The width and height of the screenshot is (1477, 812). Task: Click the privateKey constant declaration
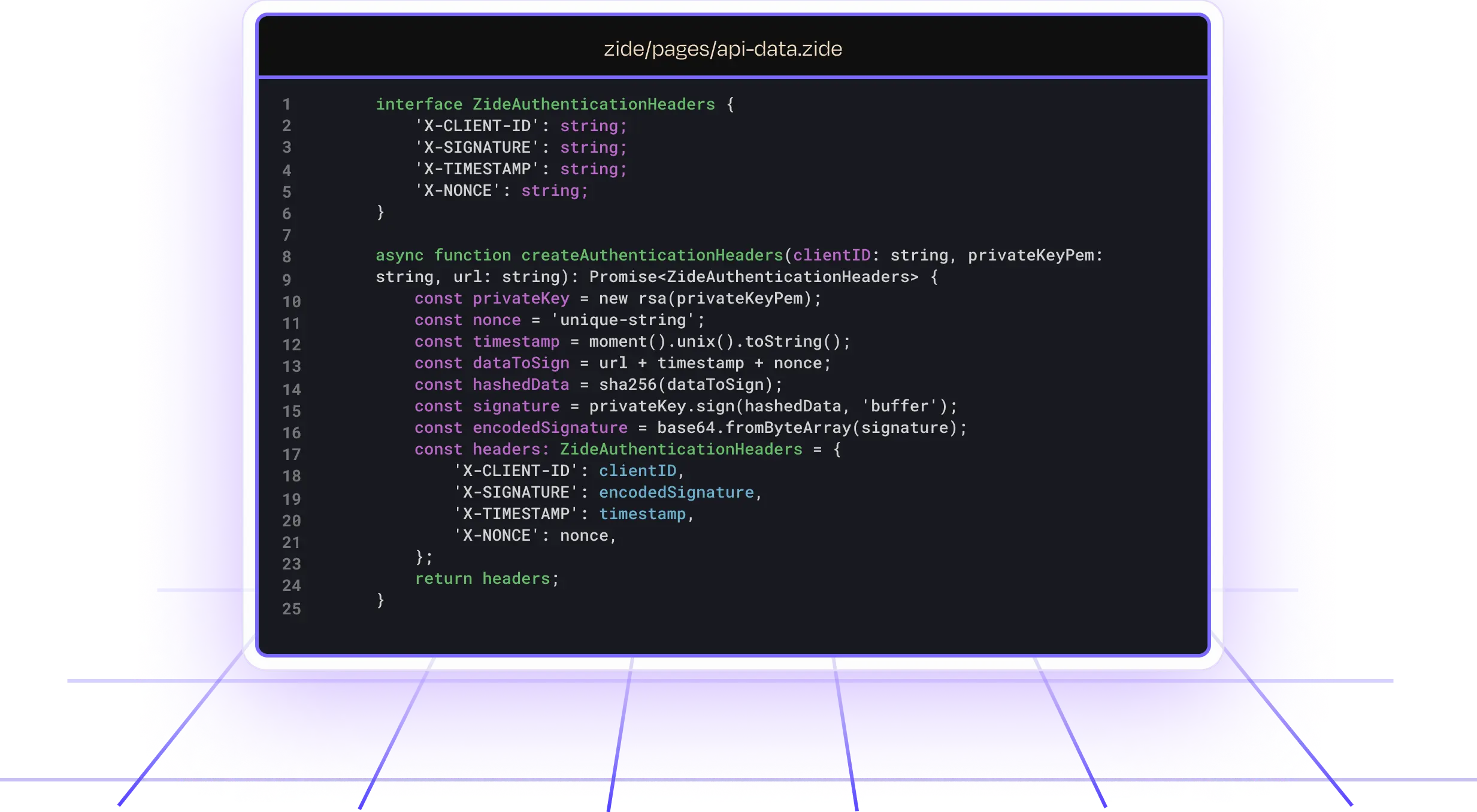pyautogui.click(x=520, y=298)
